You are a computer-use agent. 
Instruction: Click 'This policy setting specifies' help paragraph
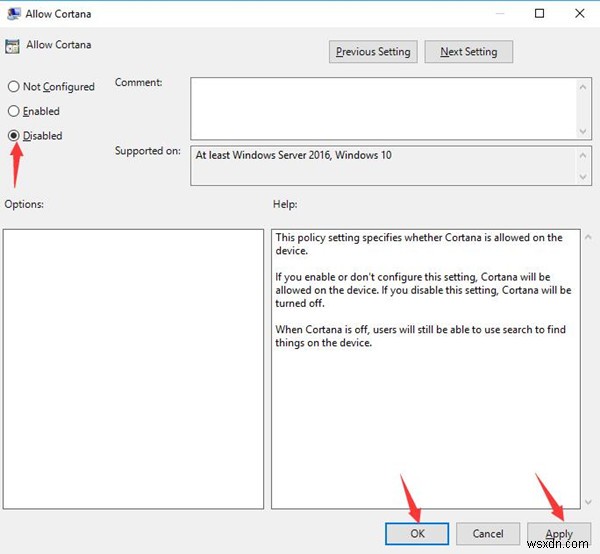[419, 244]
